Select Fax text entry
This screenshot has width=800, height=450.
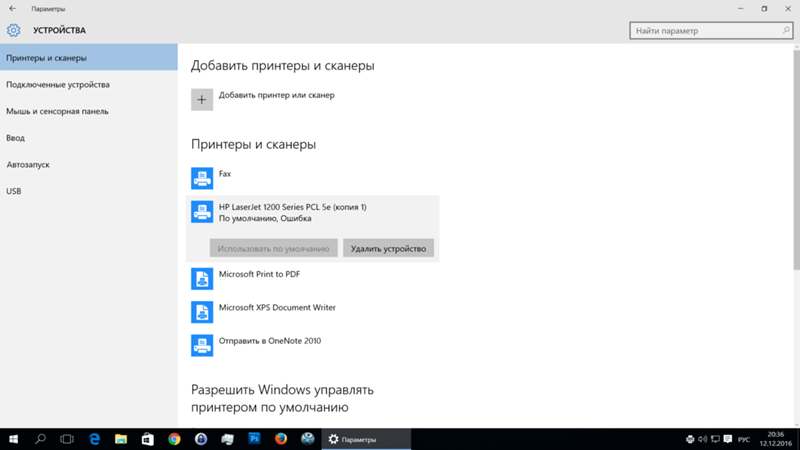point(224,173)
